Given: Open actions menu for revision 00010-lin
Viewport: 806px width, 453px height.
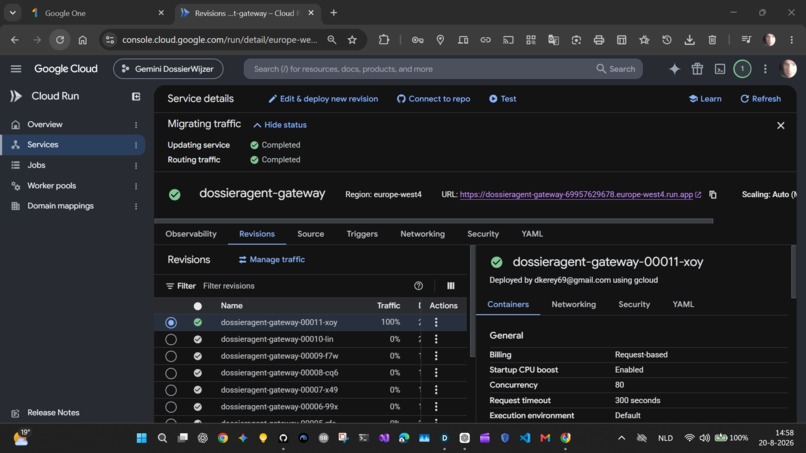Looking at the screenshot, I should tap(436, 339).
